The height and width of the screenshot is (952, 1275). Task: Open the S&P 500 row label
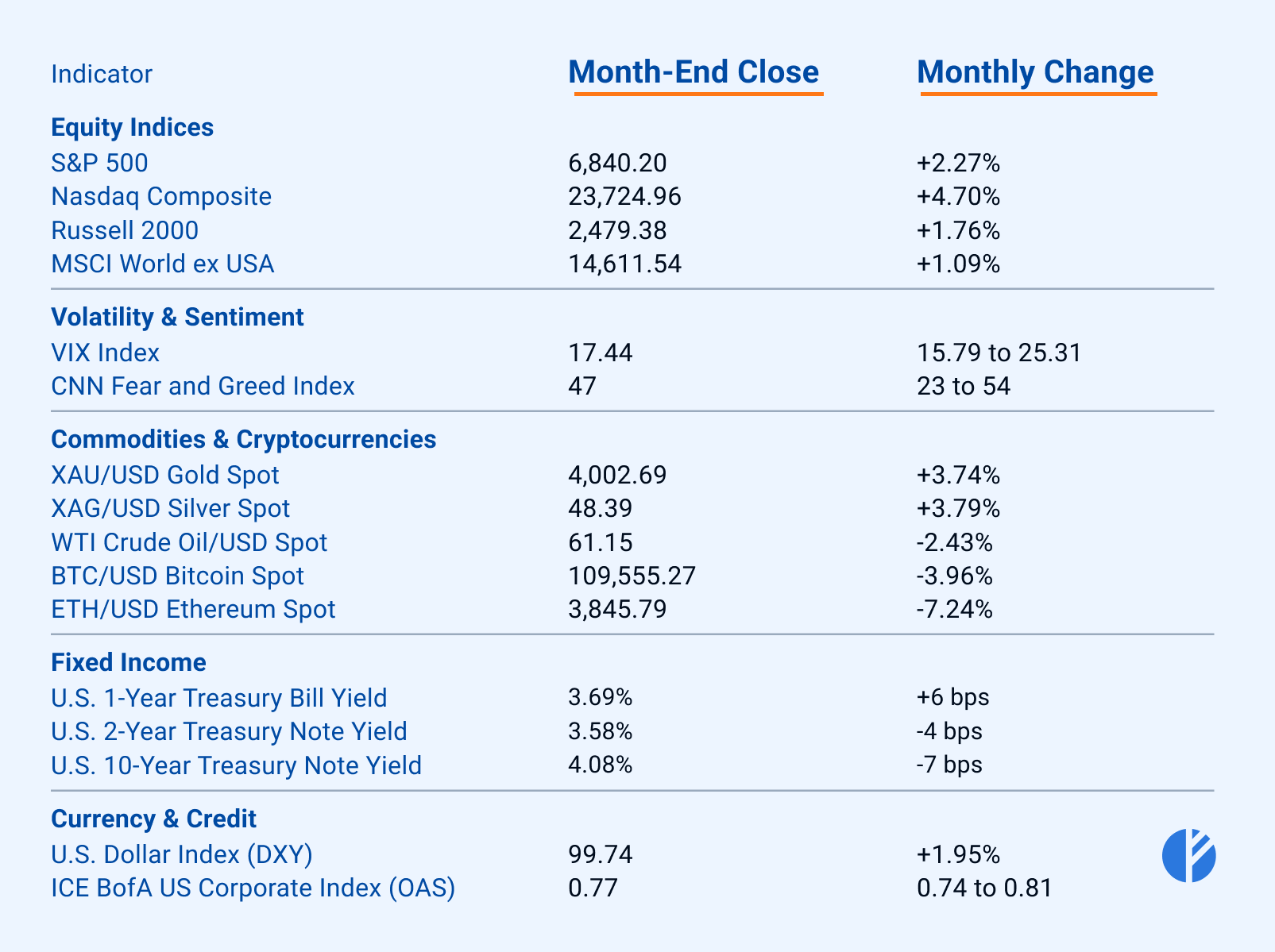coord(99,163)
